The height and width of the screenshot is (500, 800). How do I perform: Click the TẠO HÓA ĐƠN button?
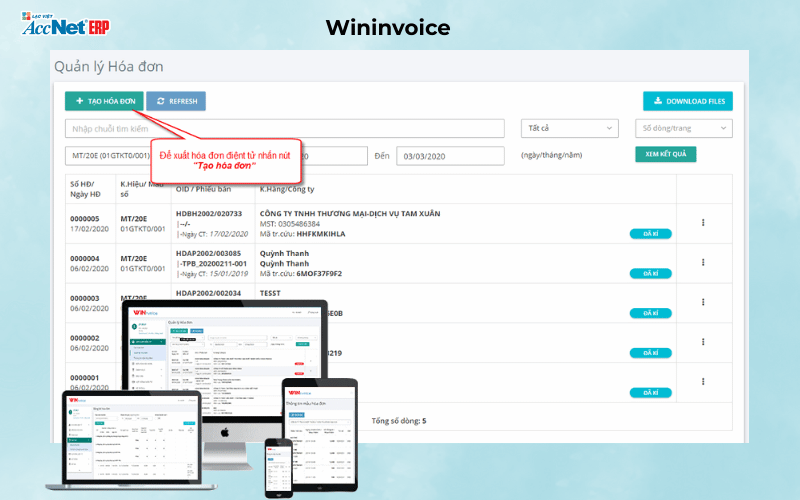click(104, 101)
